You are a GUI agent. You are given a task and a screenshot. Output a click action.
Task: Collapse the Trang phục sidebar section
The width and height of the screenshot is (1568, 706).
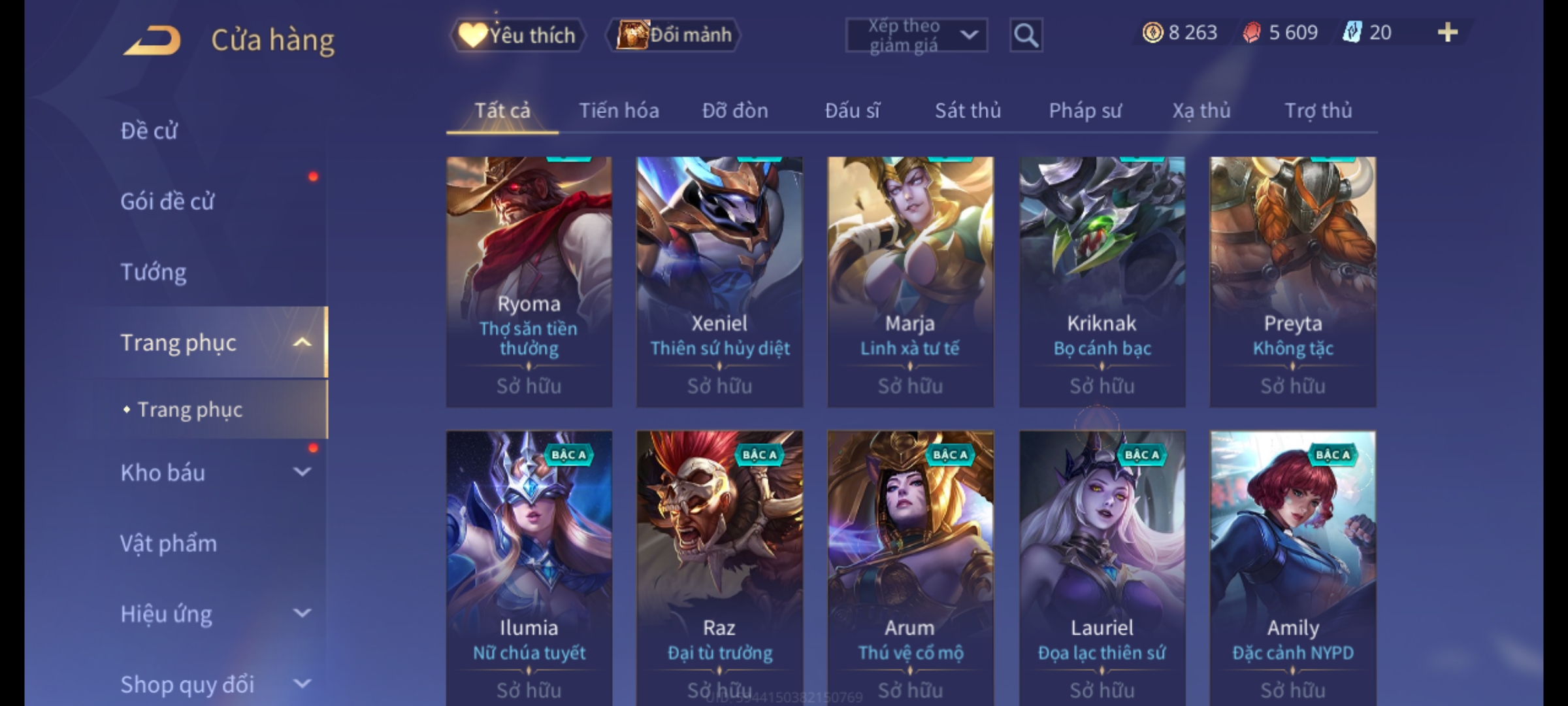coord(302,343)
